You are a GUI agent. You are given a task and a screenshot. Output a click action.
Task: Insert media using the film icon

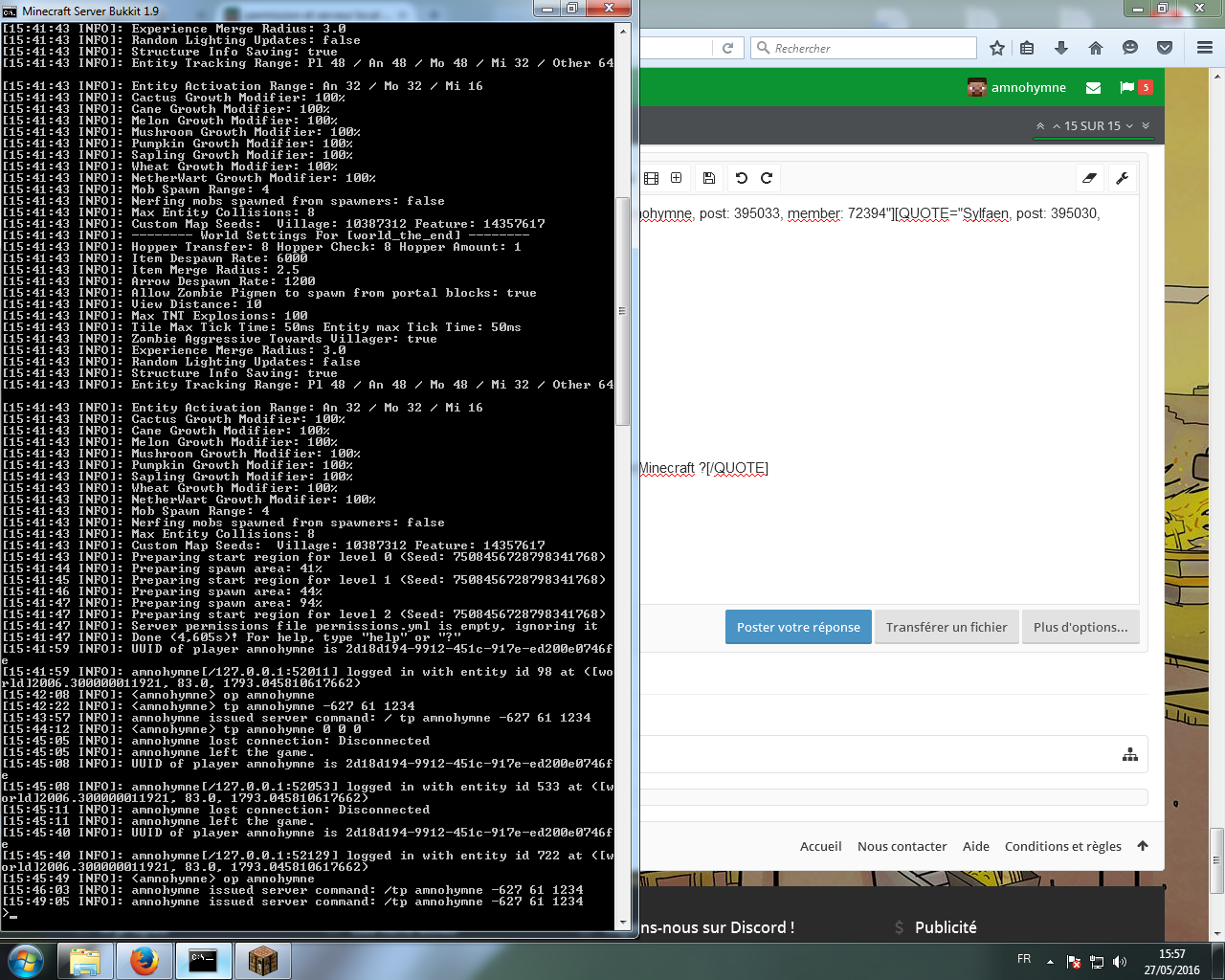[x=652, y=178]
